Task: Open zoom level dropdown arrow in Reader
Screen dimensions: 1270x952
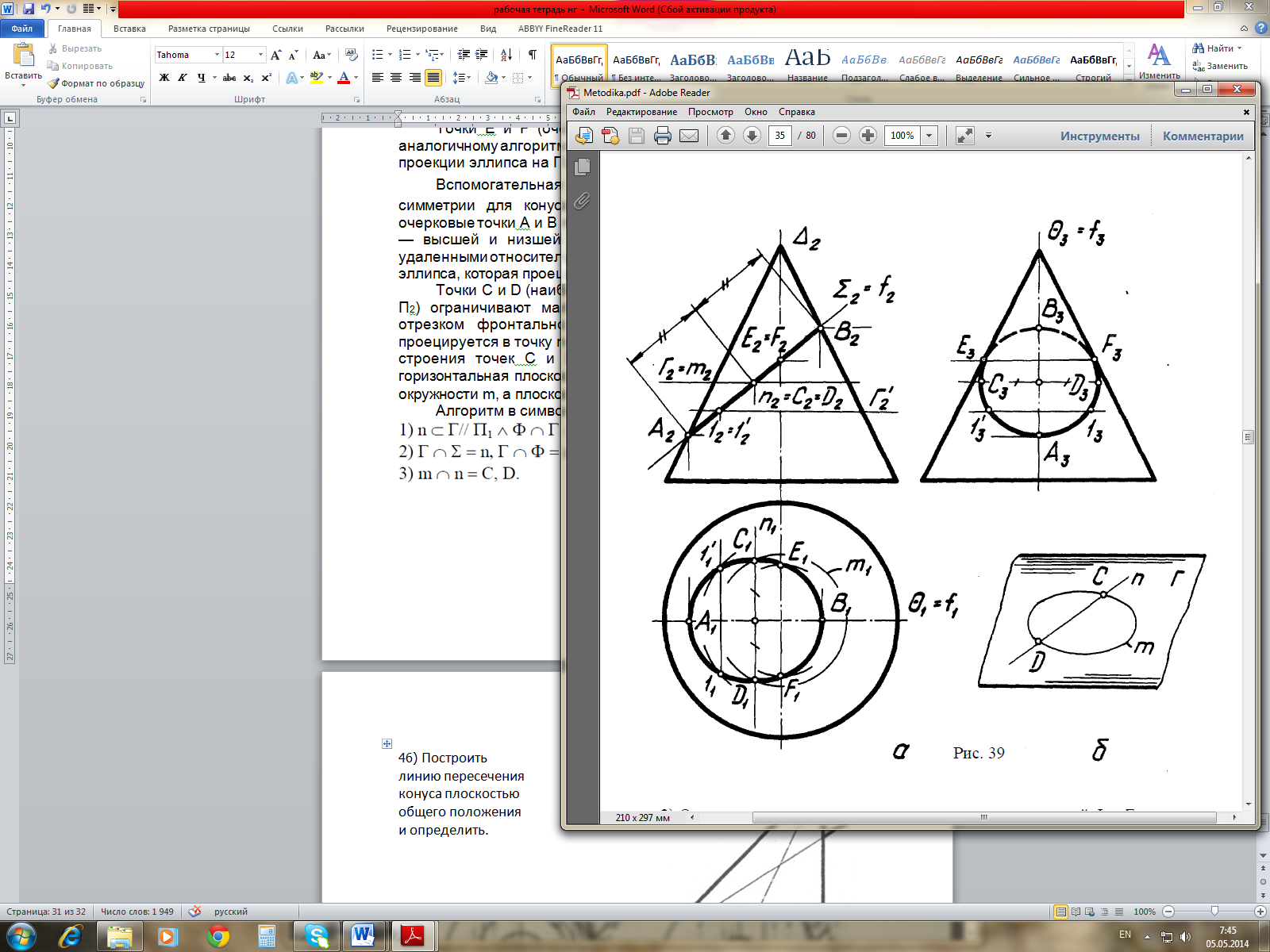Action: [929, 136]
